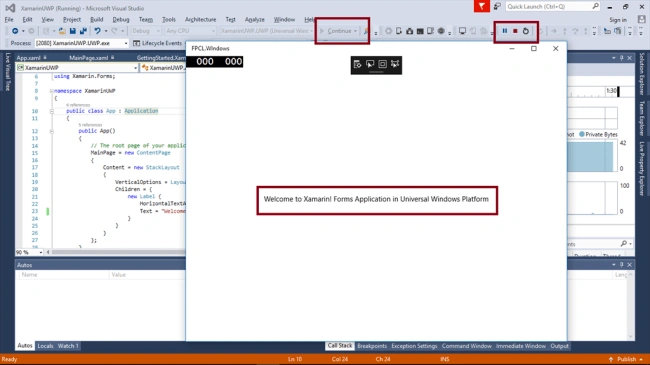Click the account avatar icon
This screenshot has width=650, height=365.
click(x=642, y=19)
